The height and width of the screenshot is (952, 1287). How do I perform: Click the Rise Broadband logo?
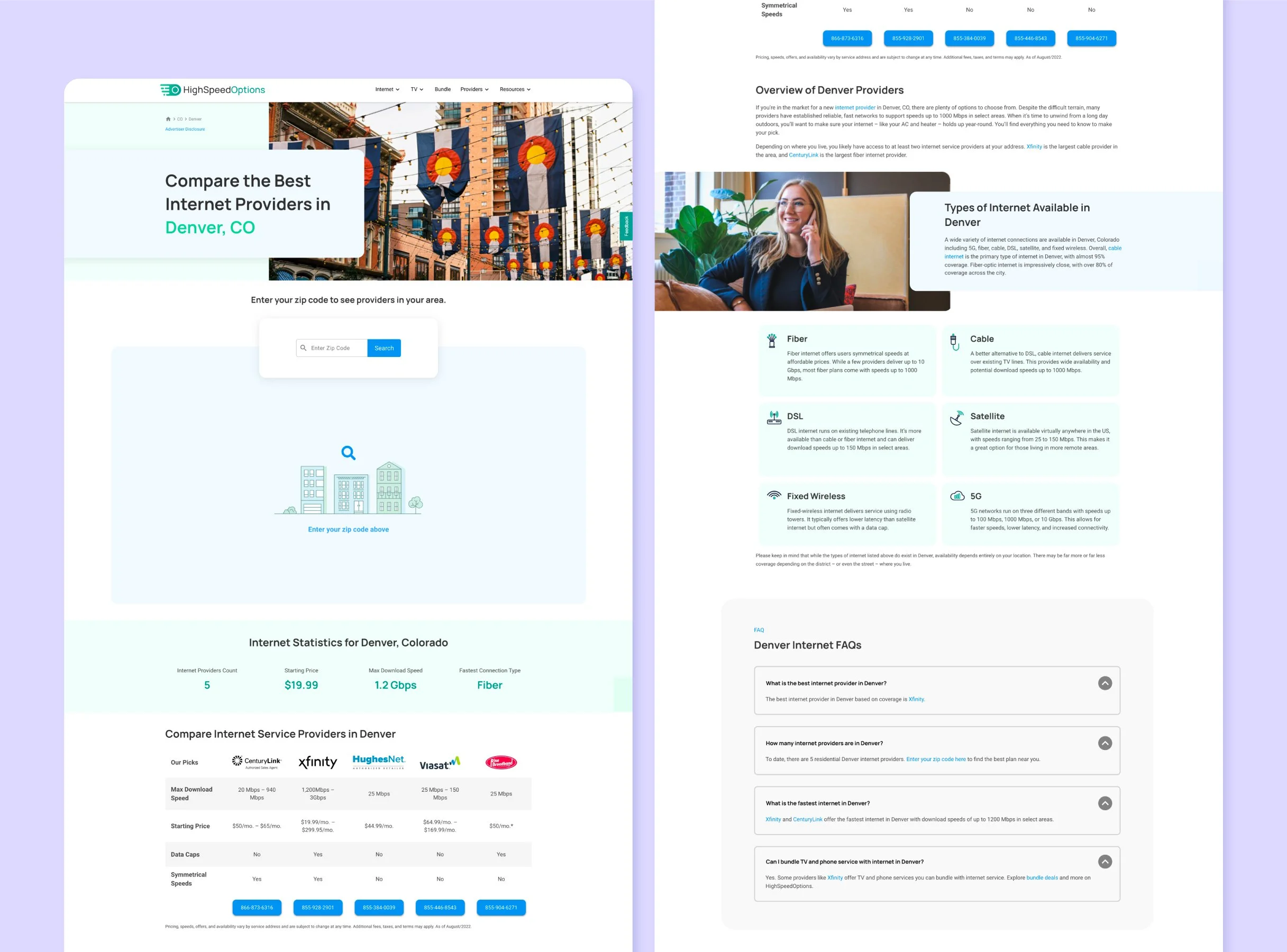tap(501, 763)
